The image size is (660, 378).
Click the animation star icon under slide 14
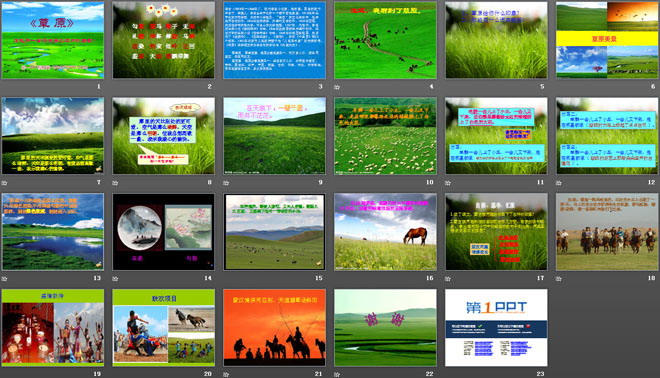115,279
